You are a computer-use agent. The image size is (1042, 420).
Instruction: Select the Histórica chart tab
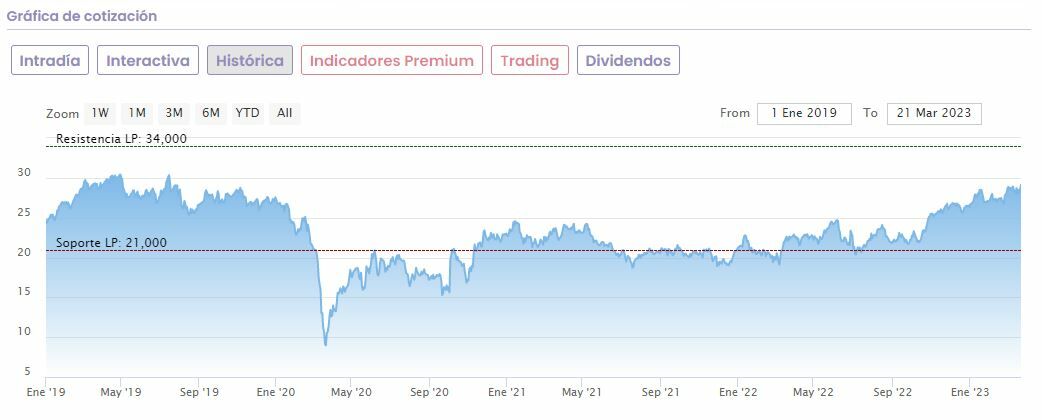pyautogui.click(x=250, y=60)
